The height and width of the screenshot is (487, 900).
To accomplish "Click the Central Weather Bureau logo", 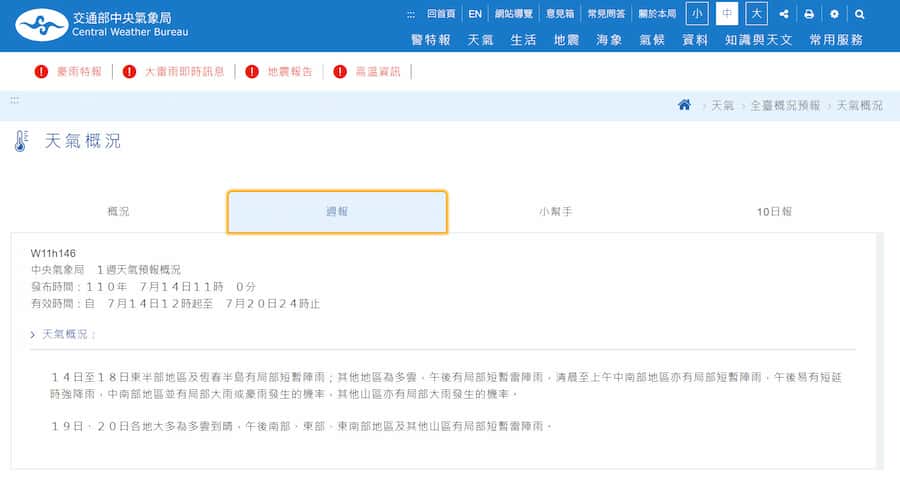I will [102, 25].
